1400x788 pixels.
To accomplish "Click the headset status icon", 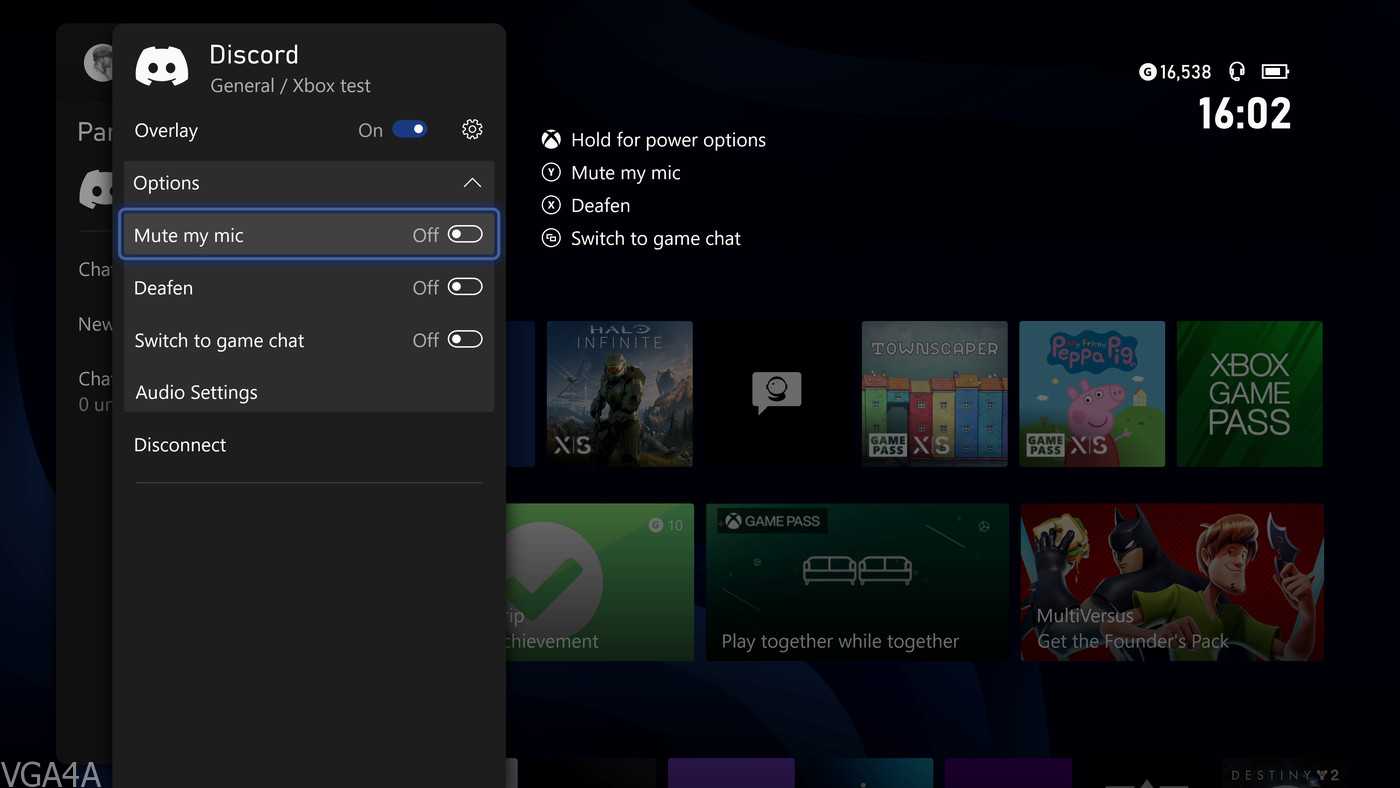I will coord(1237,72).
